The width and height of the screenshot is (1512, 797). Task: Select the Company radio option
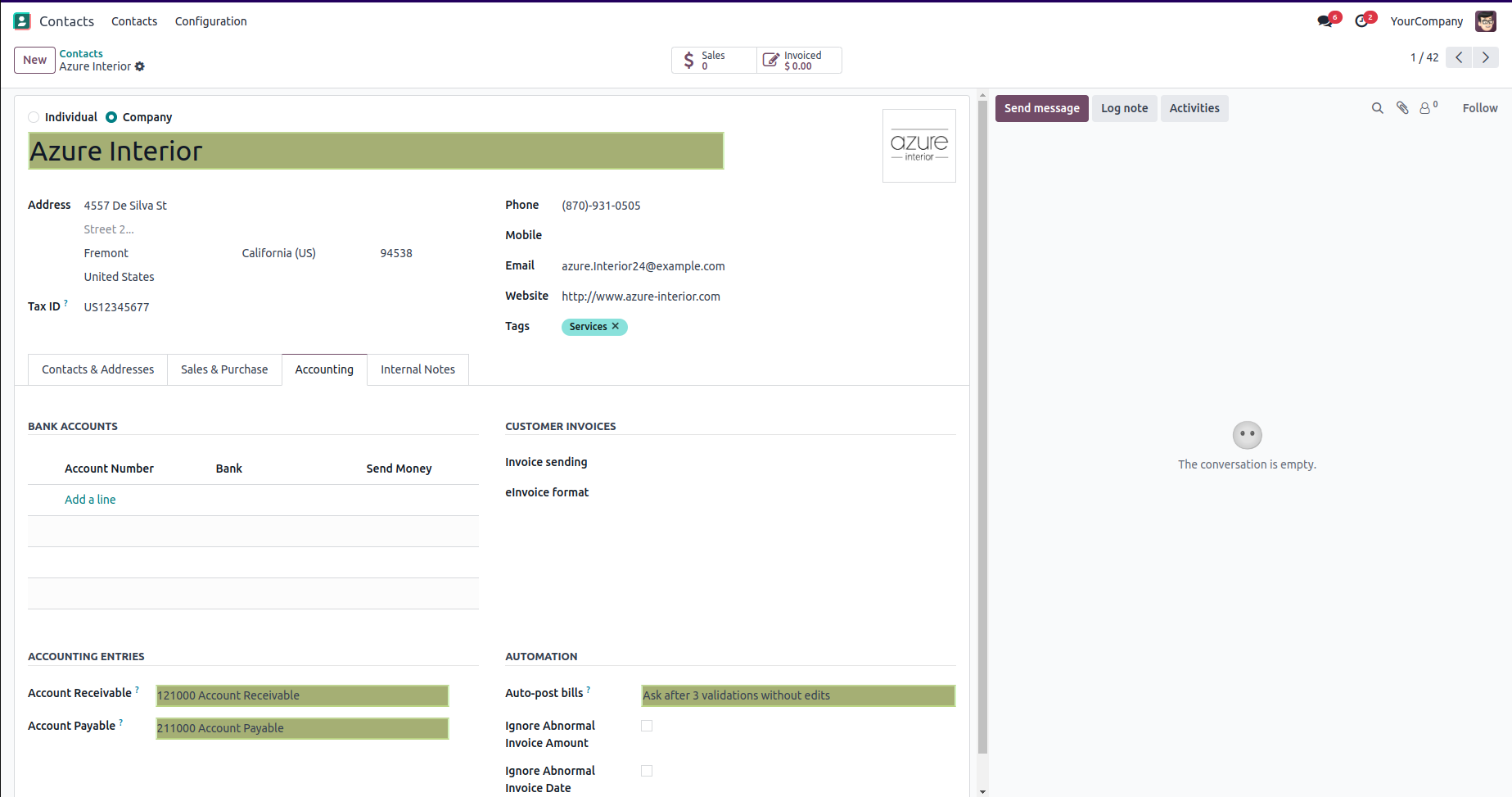pyautogui.click(x=111, y=117)
